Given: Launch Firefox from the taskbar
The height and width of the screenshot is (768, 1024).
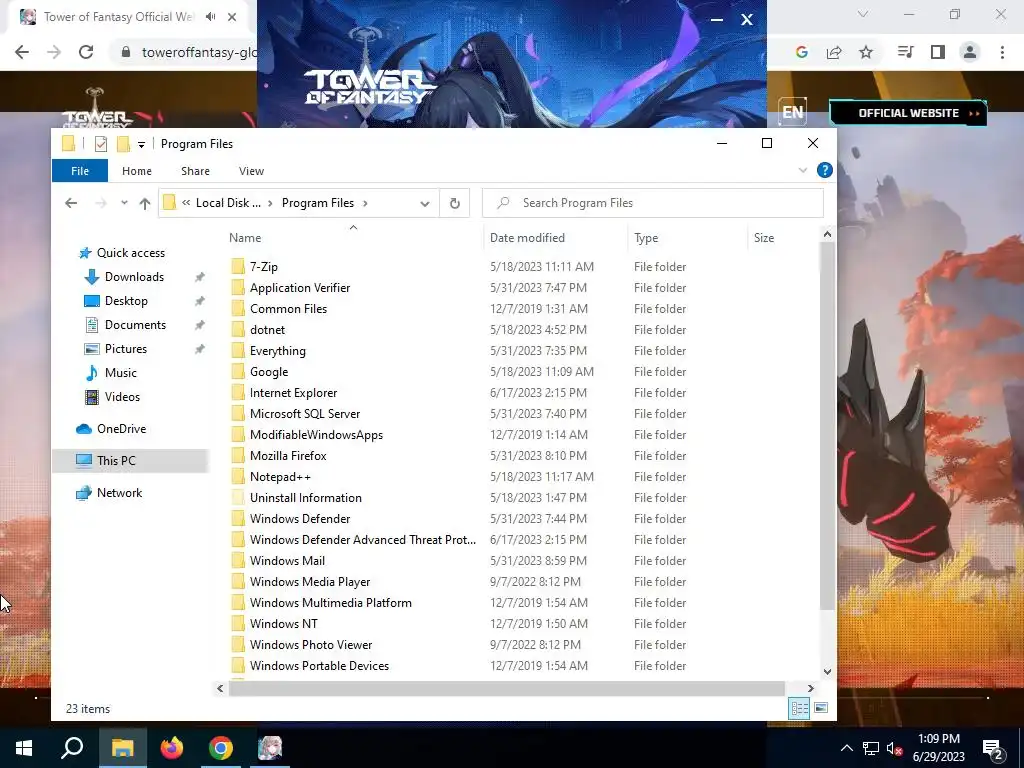Looking at the screenshot, I should coord(172,748).
